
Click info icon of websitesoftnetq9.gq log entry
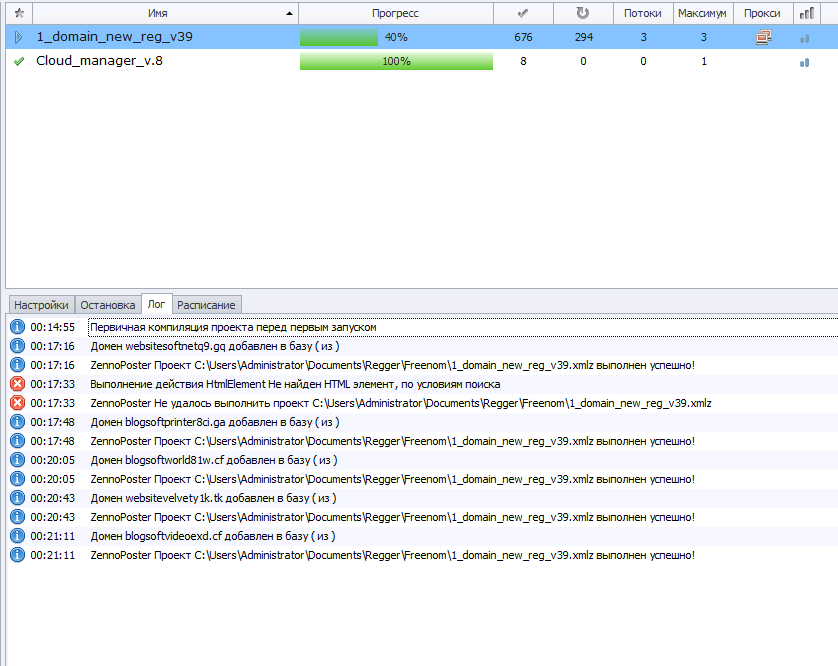(17, 346)
